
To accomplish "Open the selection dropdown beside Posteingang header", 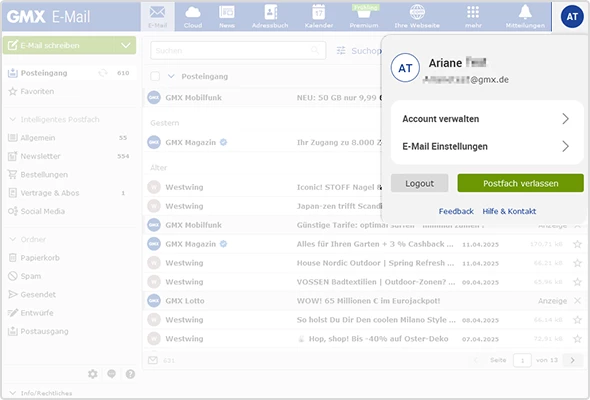I will [x=171, y=76].
